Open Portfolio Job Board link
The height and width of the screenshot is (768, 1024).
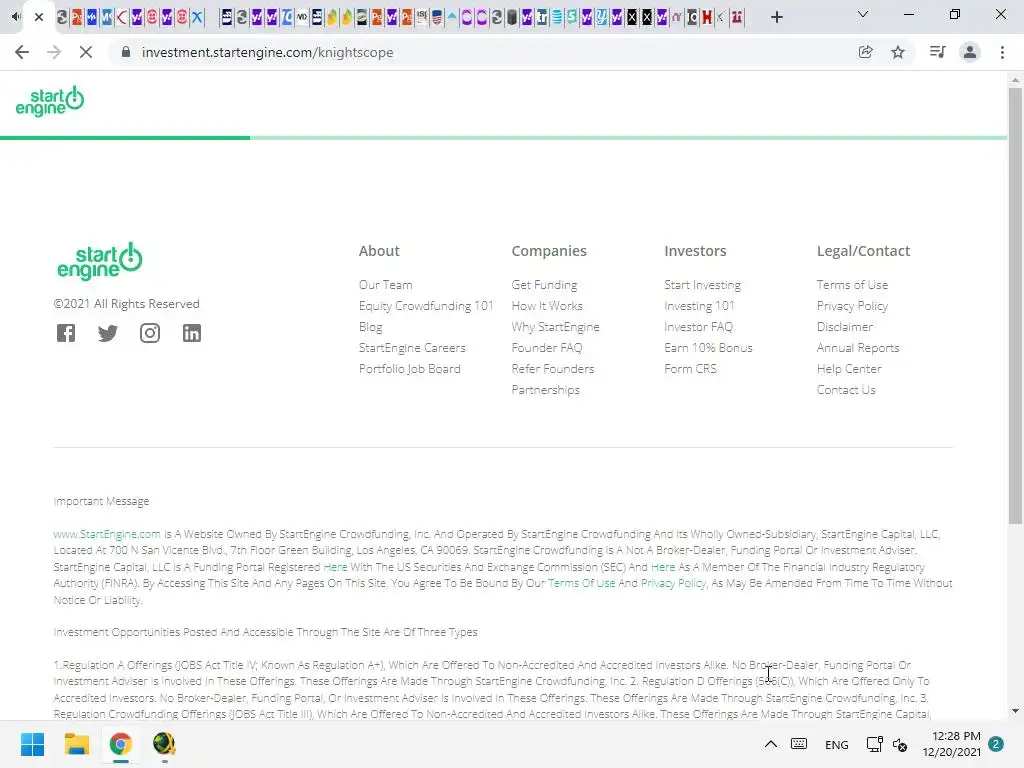[409, 368]
